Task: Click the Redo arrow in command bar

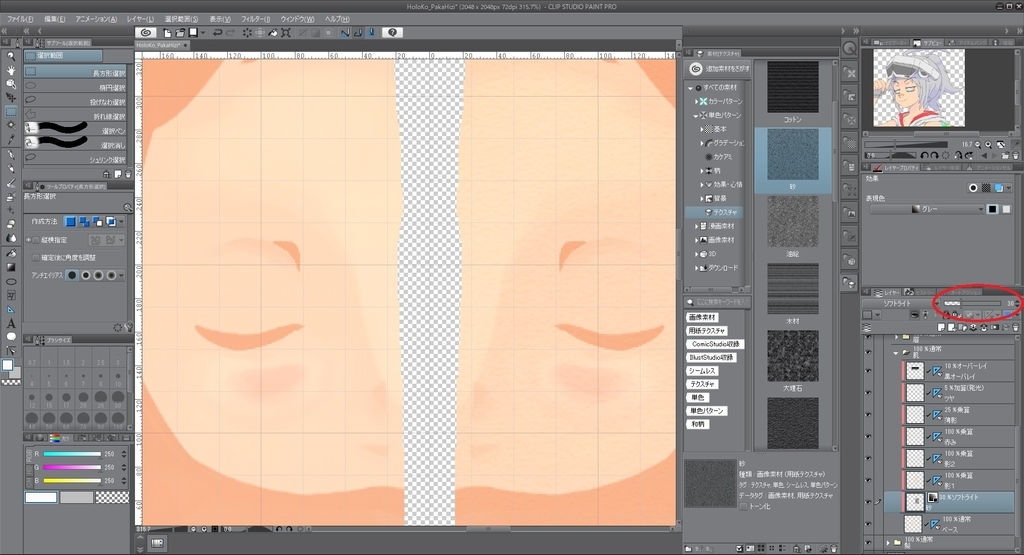Action: [230, 33]
